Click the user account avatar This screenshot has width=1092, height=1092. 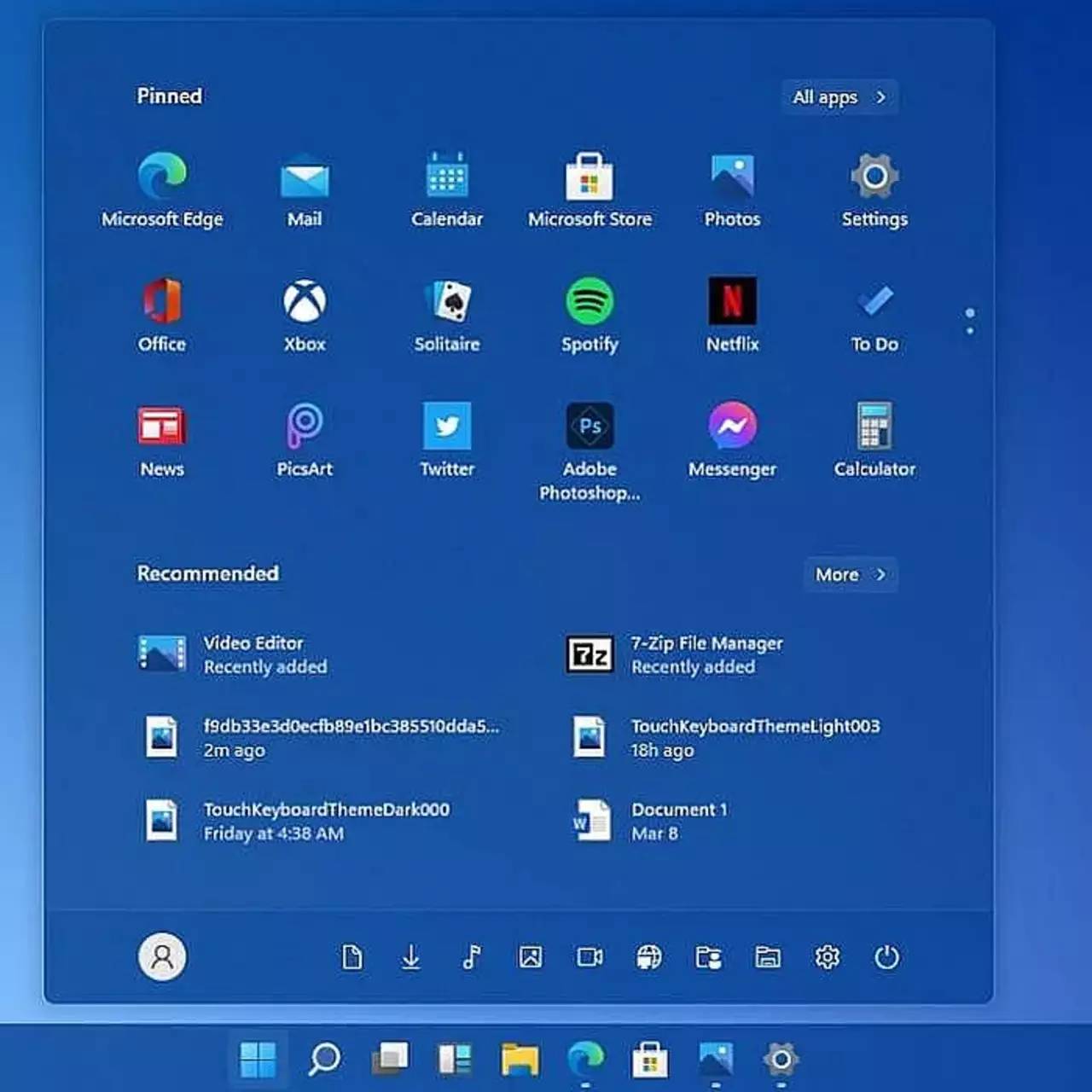(162, 957)
